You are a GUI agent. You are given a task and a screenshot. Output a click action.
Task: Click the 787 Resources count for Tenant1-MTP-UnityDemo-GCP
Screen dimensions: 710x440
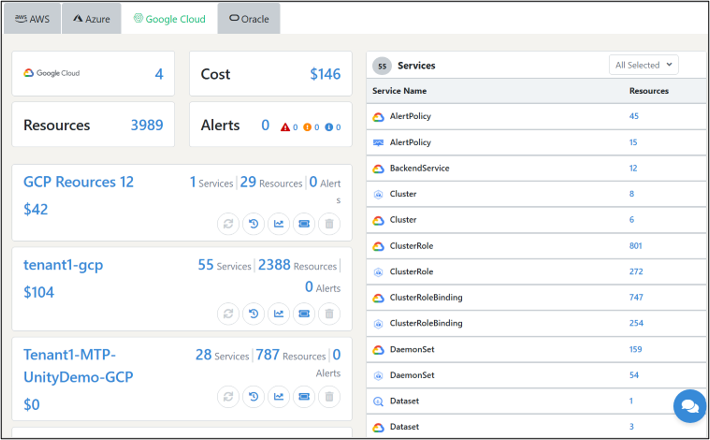point(267,354)
